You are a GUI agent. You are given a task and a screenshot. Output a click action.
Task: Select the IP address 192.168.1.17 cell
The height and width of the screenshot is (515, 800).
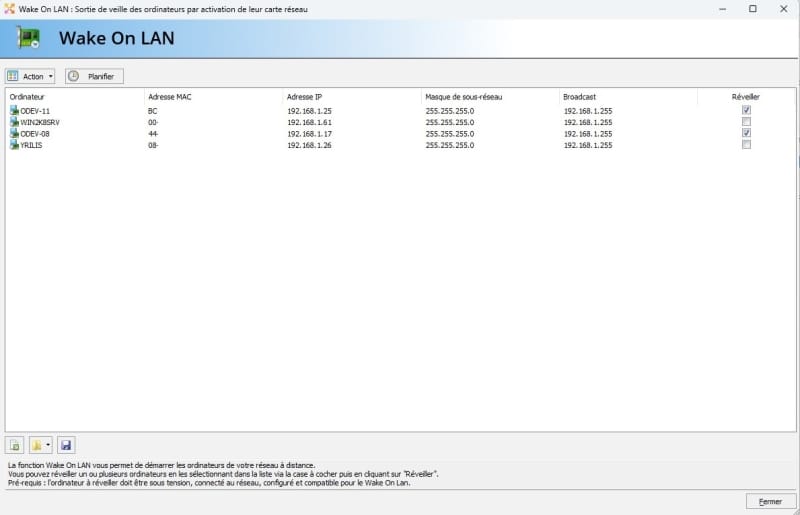[309, 133]
